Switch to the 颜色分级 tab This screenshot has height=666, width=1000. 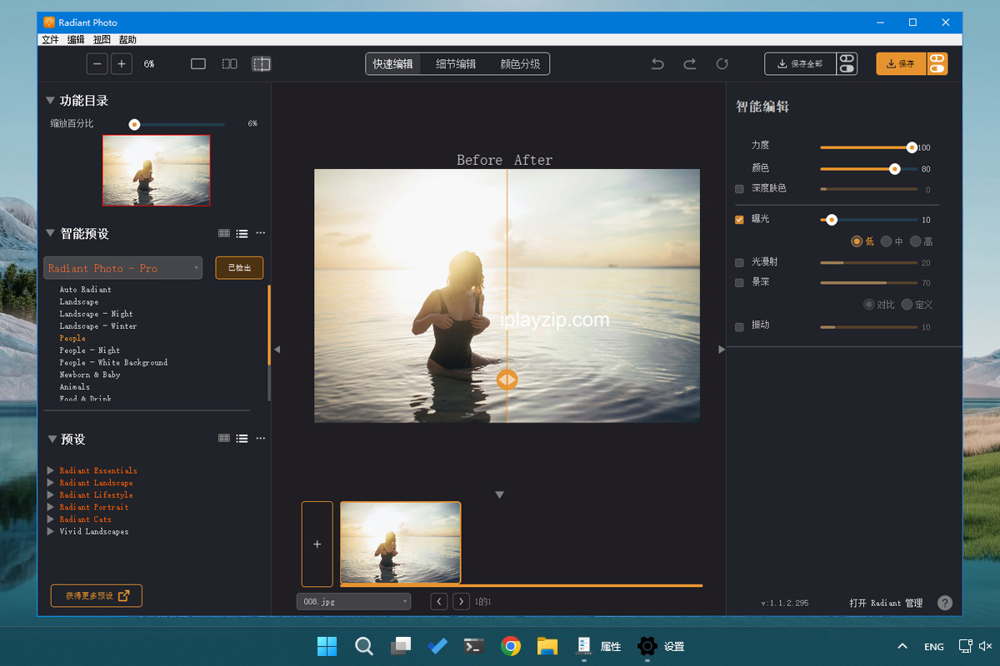520,64
